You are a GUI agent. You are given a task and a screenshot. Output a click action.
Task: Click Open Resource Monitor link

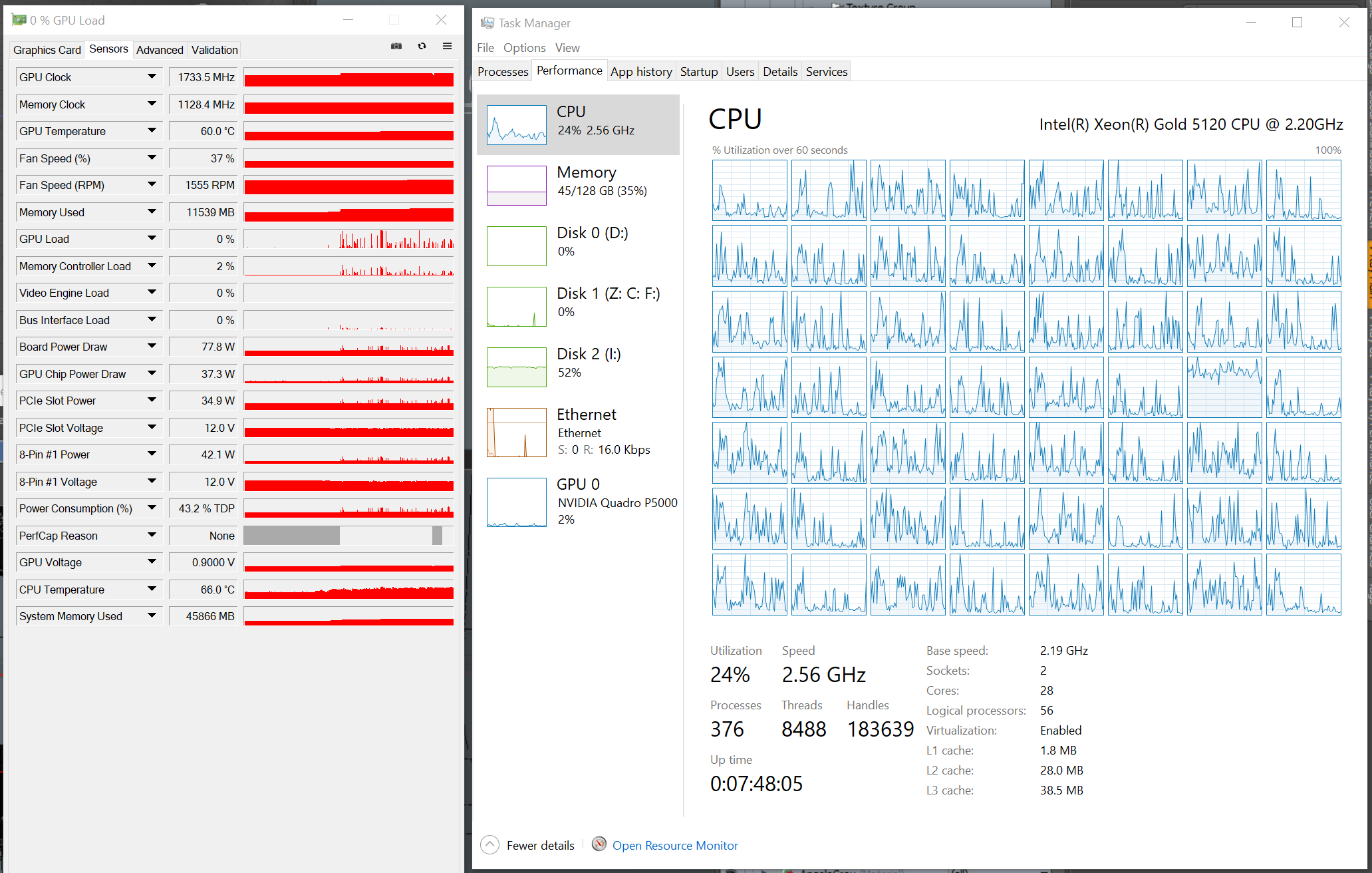(675, 845)
